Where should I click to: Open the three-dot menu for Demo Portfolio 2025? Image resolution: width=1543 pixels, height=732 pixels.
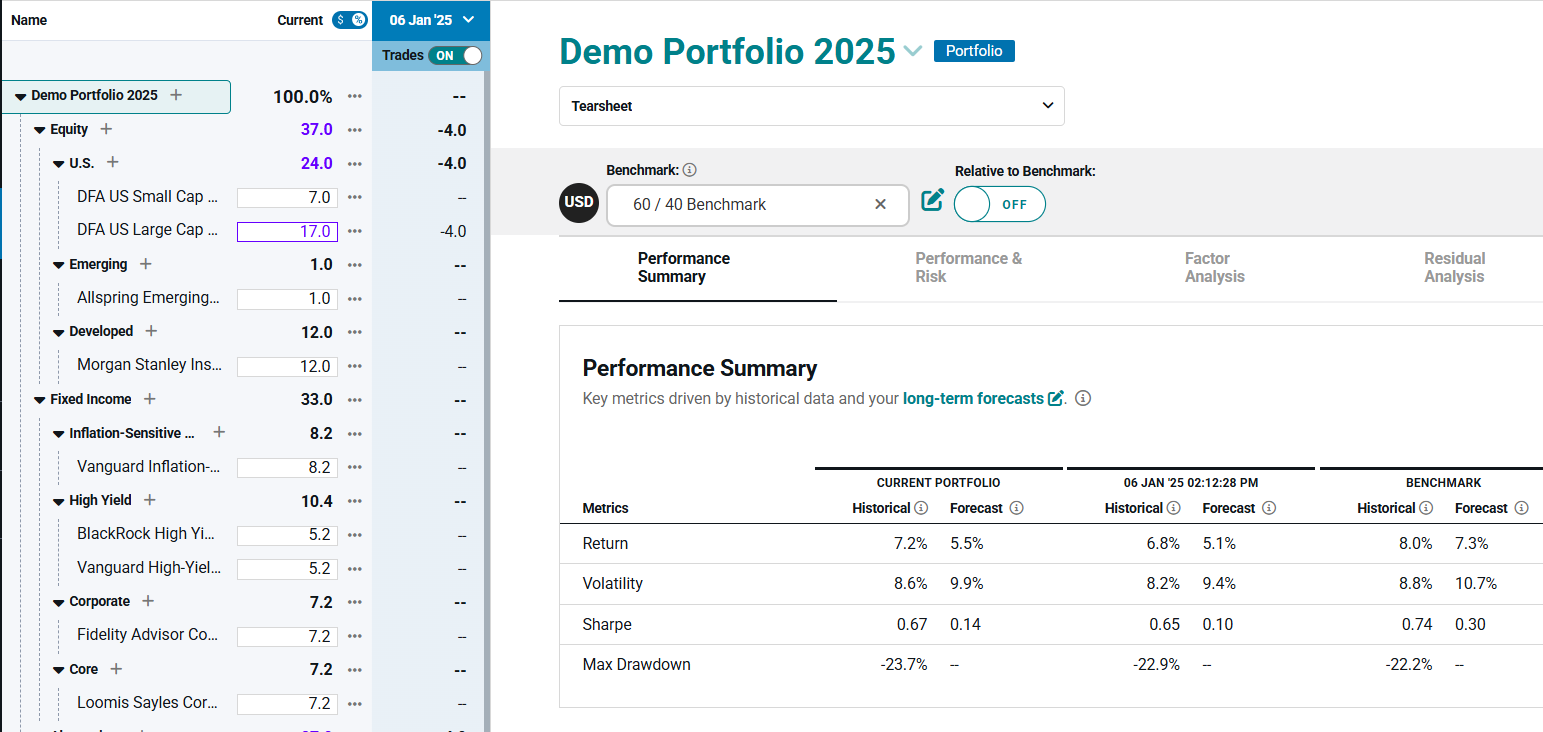tap(354, 96)
